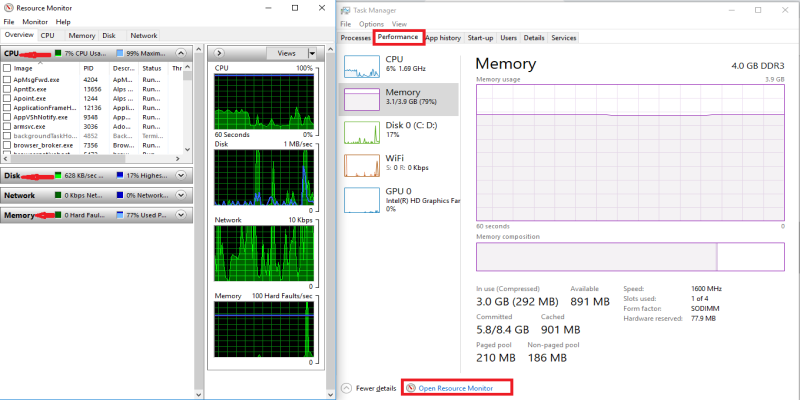Viewport: 800px width, 400px height.
Task: Switch to the Start-up tab
Action: click(481, 38)
